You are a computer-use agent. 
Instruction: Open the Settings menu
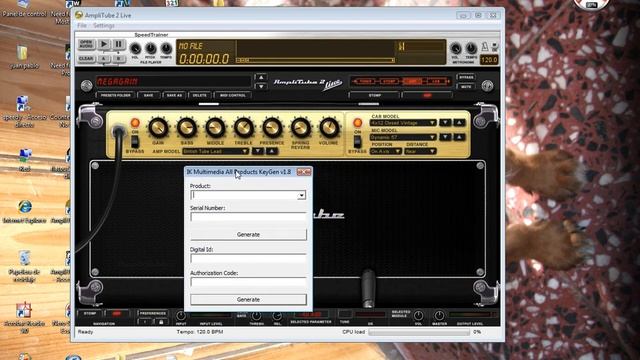(104, 25)
